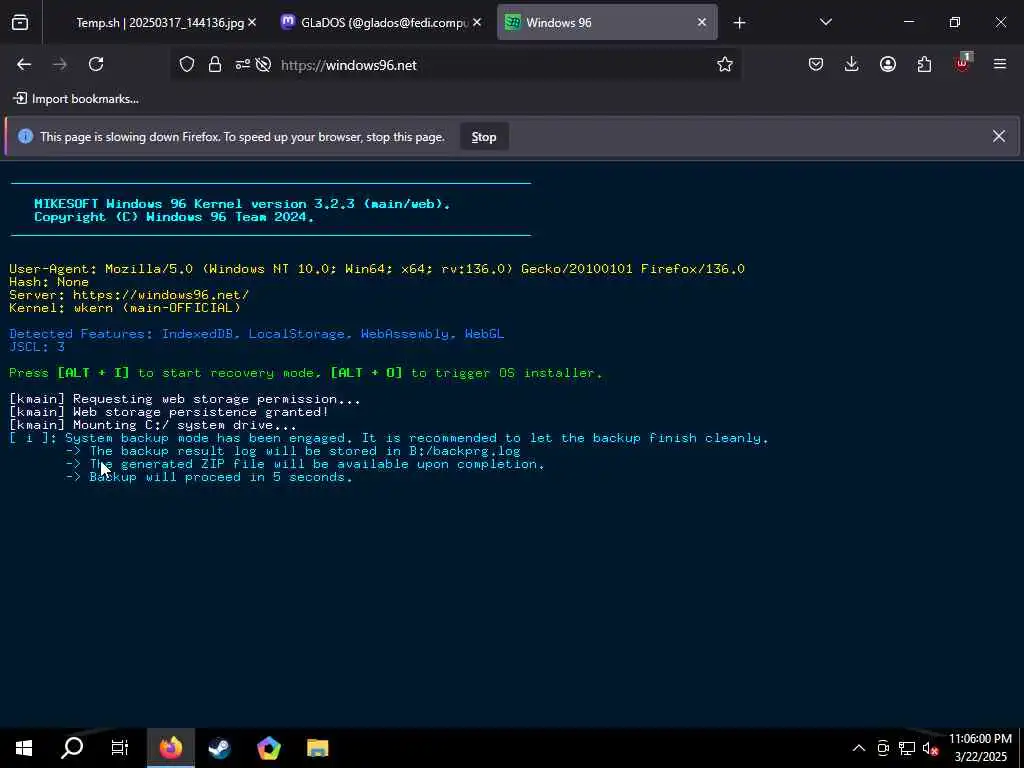1024x768 pixels.
Task: Click the MIKESOFT Windows 96 Kernel version line
Action: click(242, 204)
